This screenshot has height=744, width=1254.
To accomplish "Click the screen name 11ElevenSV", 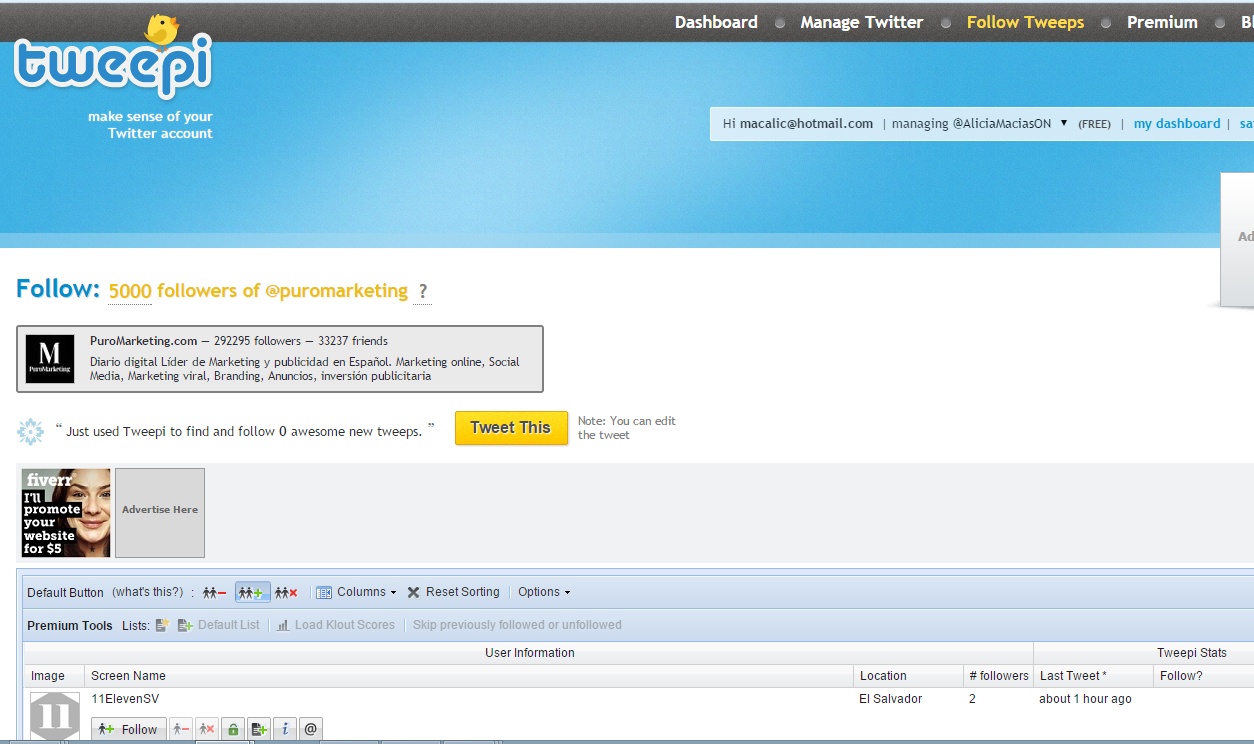I will 125,699.
